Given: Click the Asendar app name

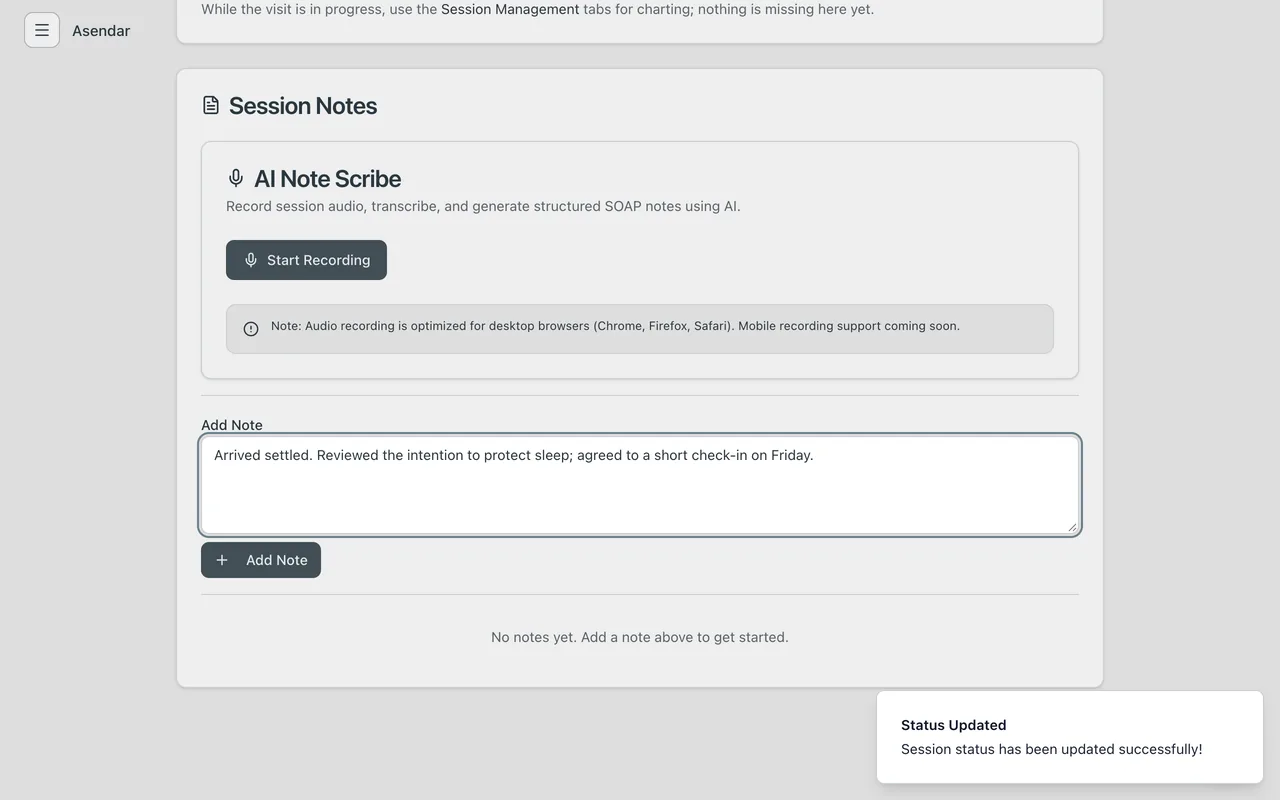Looking at the screenshot, I should 101,30.
